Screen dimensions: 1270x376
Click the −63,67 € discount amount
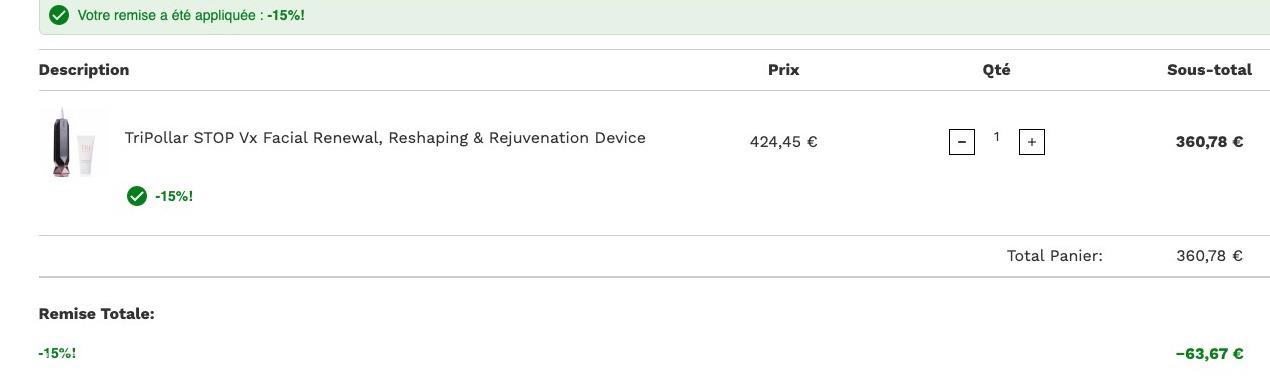(1209, 354)
